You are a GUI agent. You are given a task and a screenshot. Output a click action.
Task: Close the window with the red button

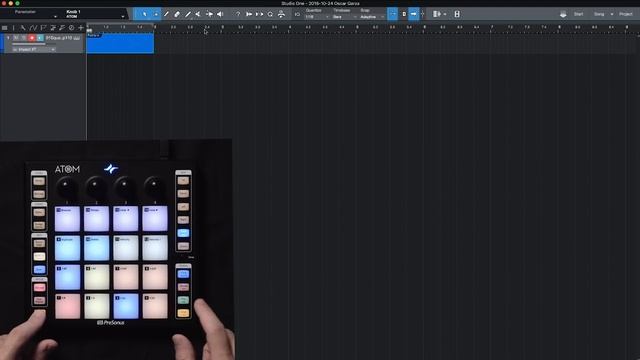coord(4,3)
